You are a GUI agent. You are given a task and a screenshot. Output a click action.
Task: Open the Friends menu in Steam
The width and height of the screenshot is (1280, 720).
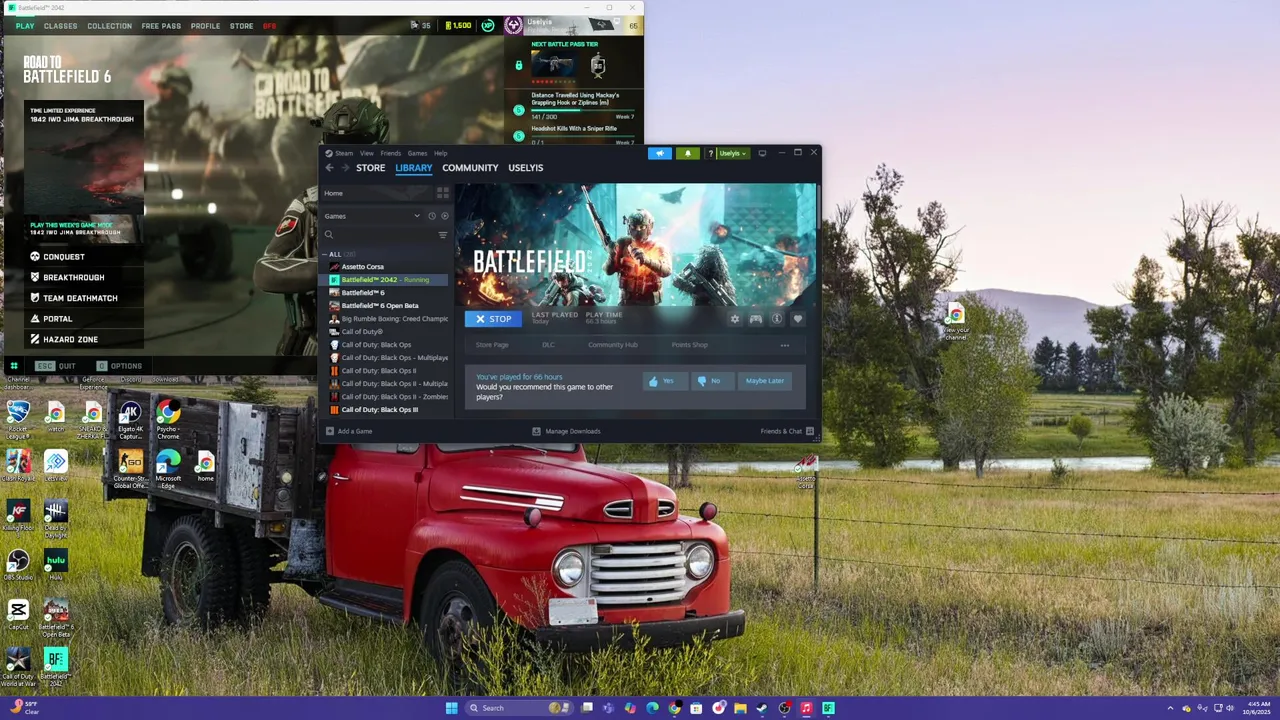(390, 153)
